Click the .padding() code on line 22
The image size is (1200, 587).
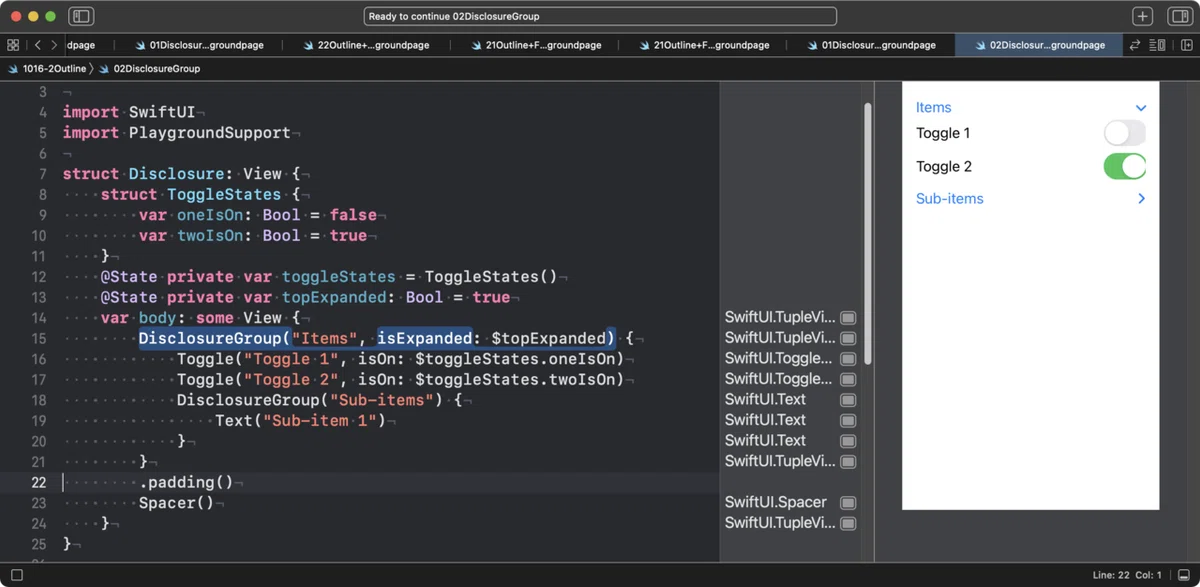click(x=186, y=482)
